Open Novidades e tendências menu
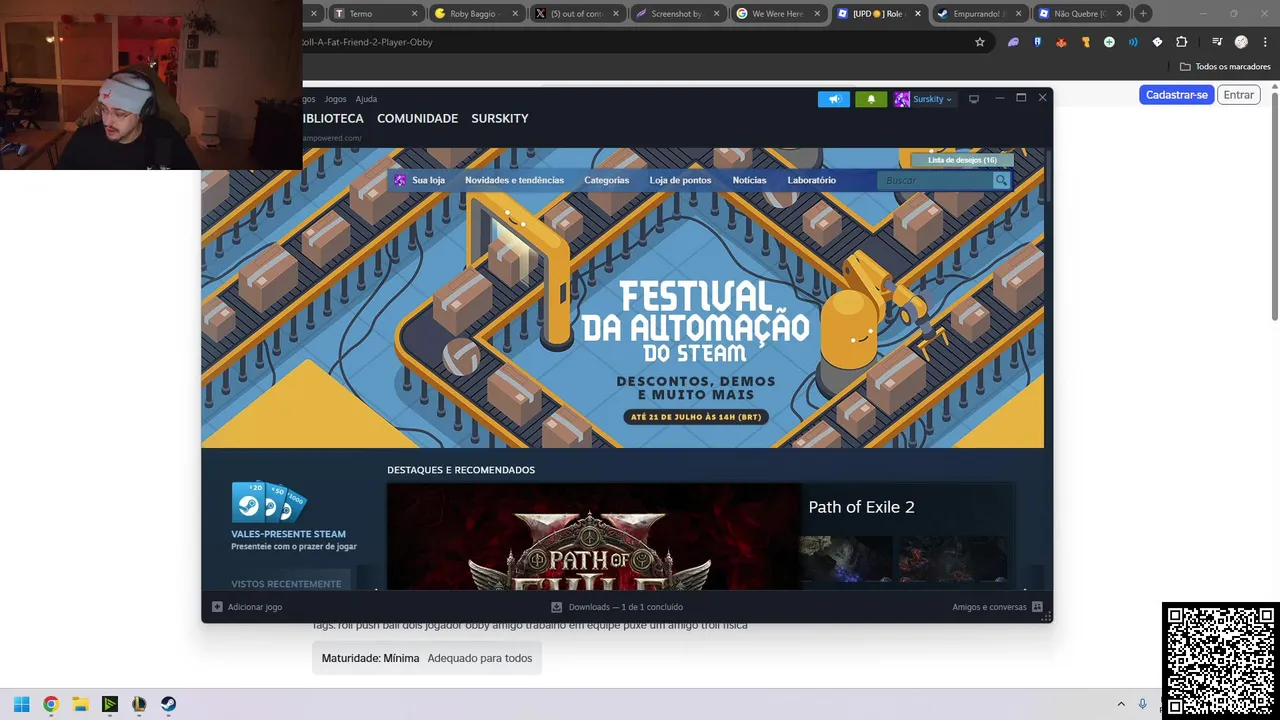This screenshot has width=1280, height=720. [514, 180]
